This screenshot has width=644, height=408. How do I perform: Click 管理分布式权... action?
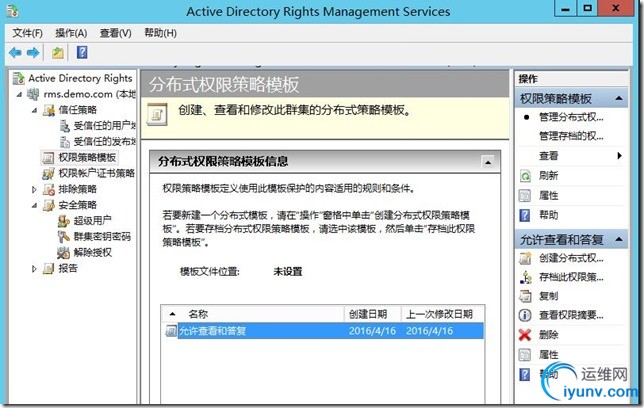[x=571, y=118]
